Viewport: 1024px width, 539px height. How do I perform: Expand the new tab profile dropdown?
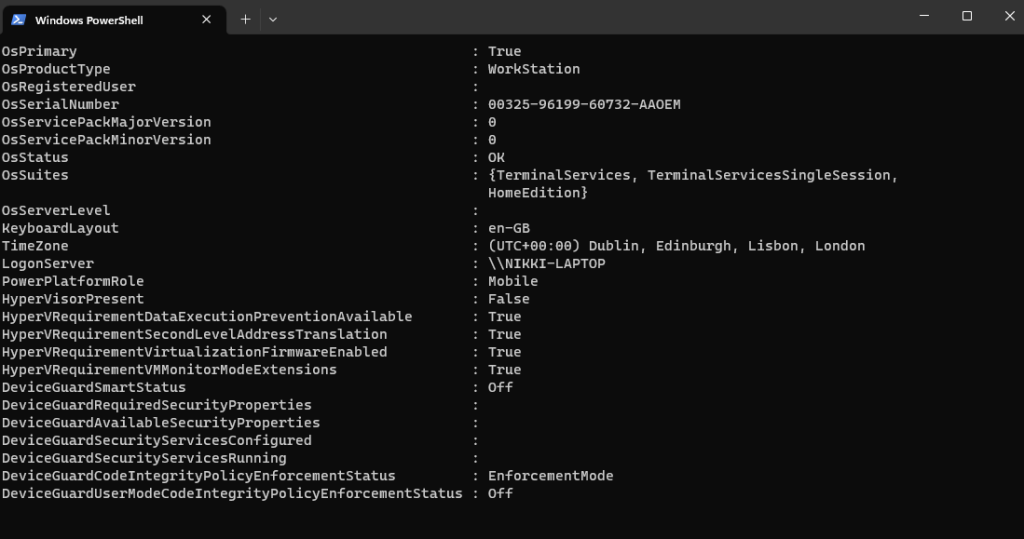pyautogui.click(x=273, y=20)
